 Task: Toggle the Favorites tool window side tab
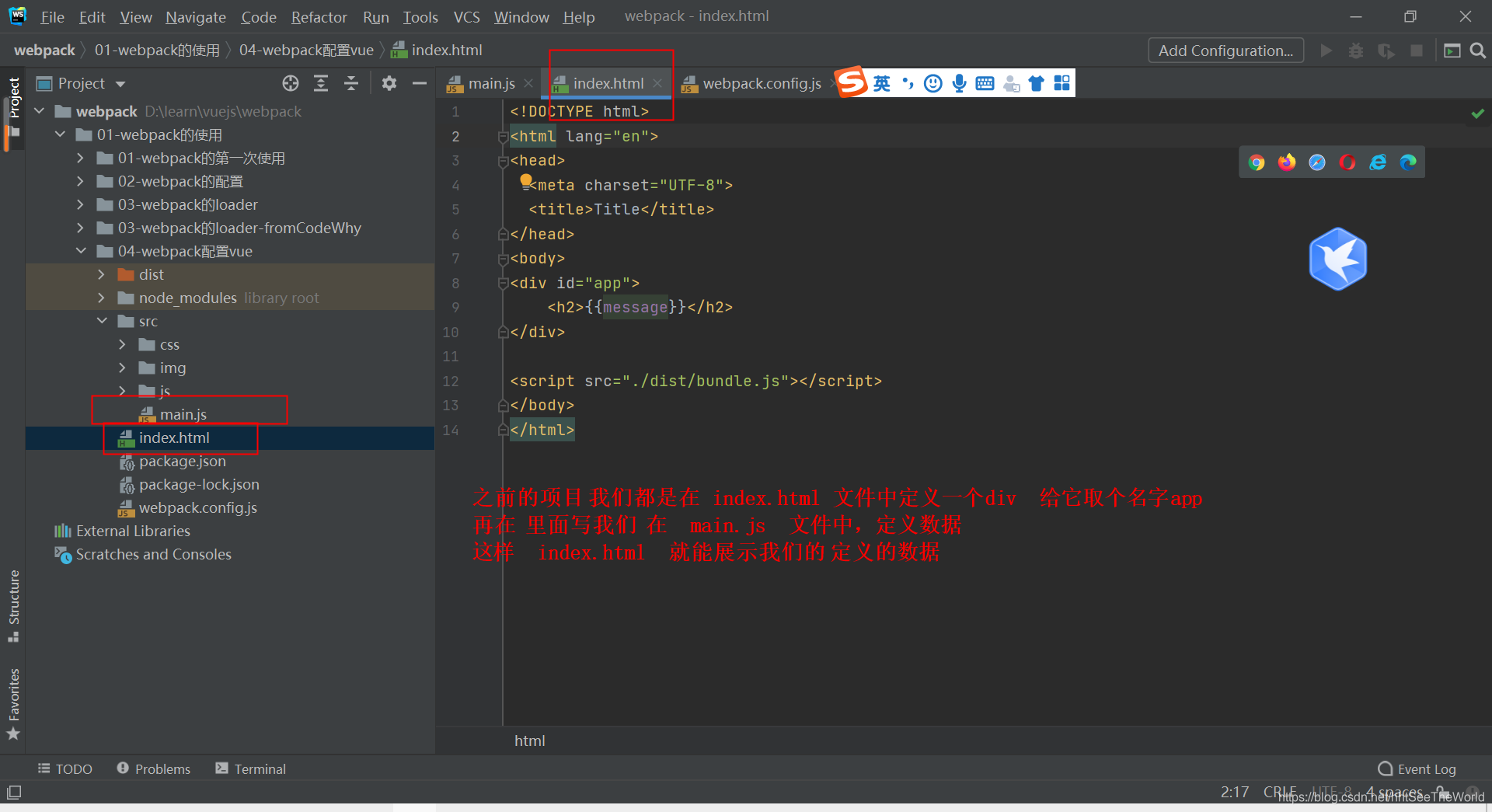point(13,704)
